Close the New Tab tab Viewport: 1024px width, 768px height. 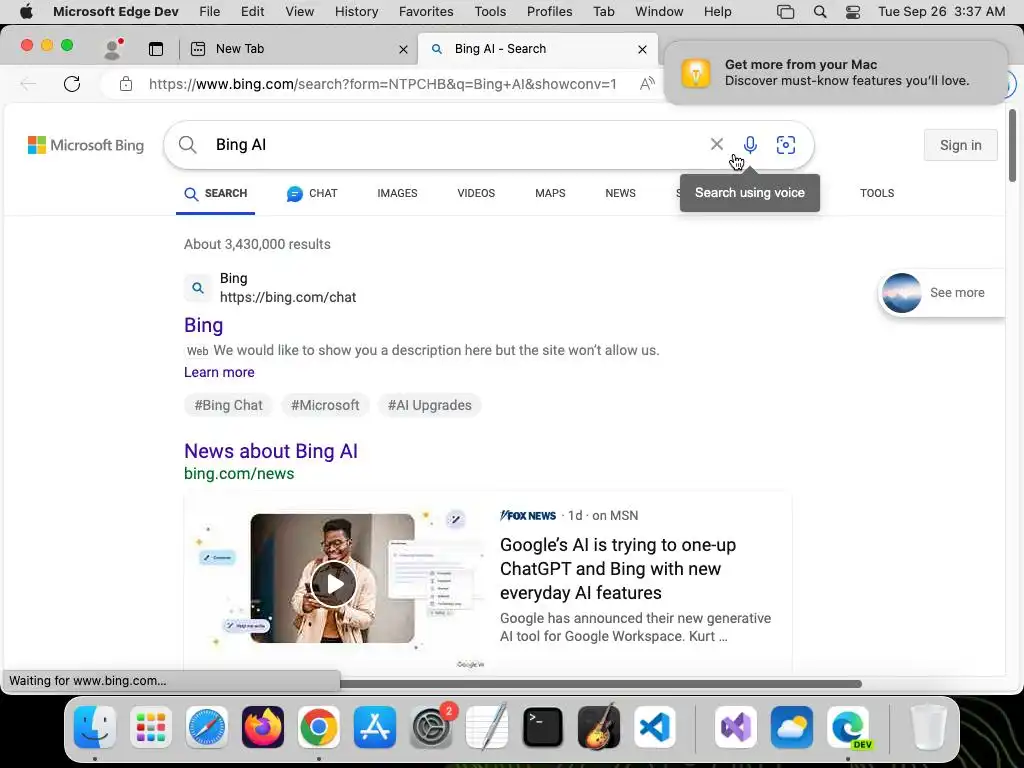(x=404, y=49)
